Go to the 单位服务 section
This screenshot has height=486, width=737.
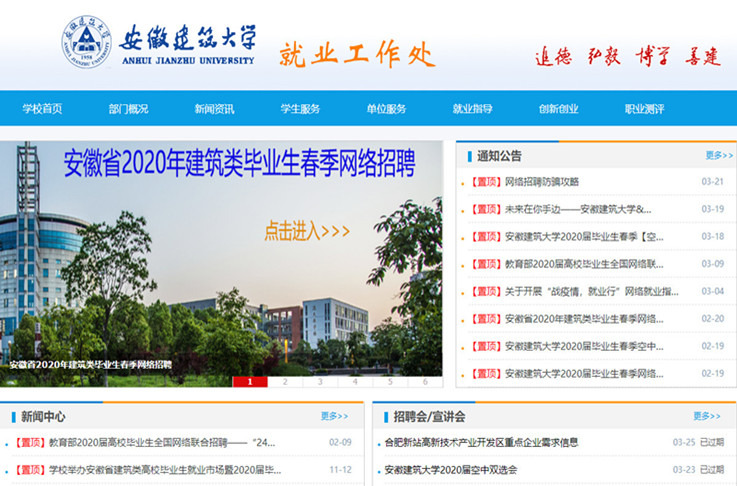click(386, 109)
